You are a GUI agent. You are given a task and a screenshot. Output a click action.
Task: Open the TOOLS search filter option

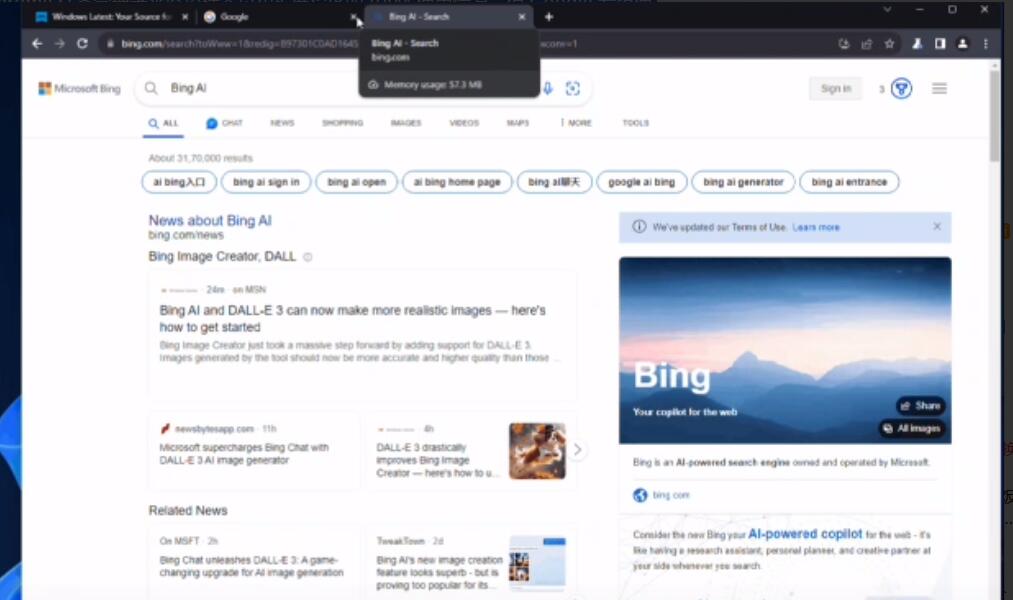click(x=635, y=123)
